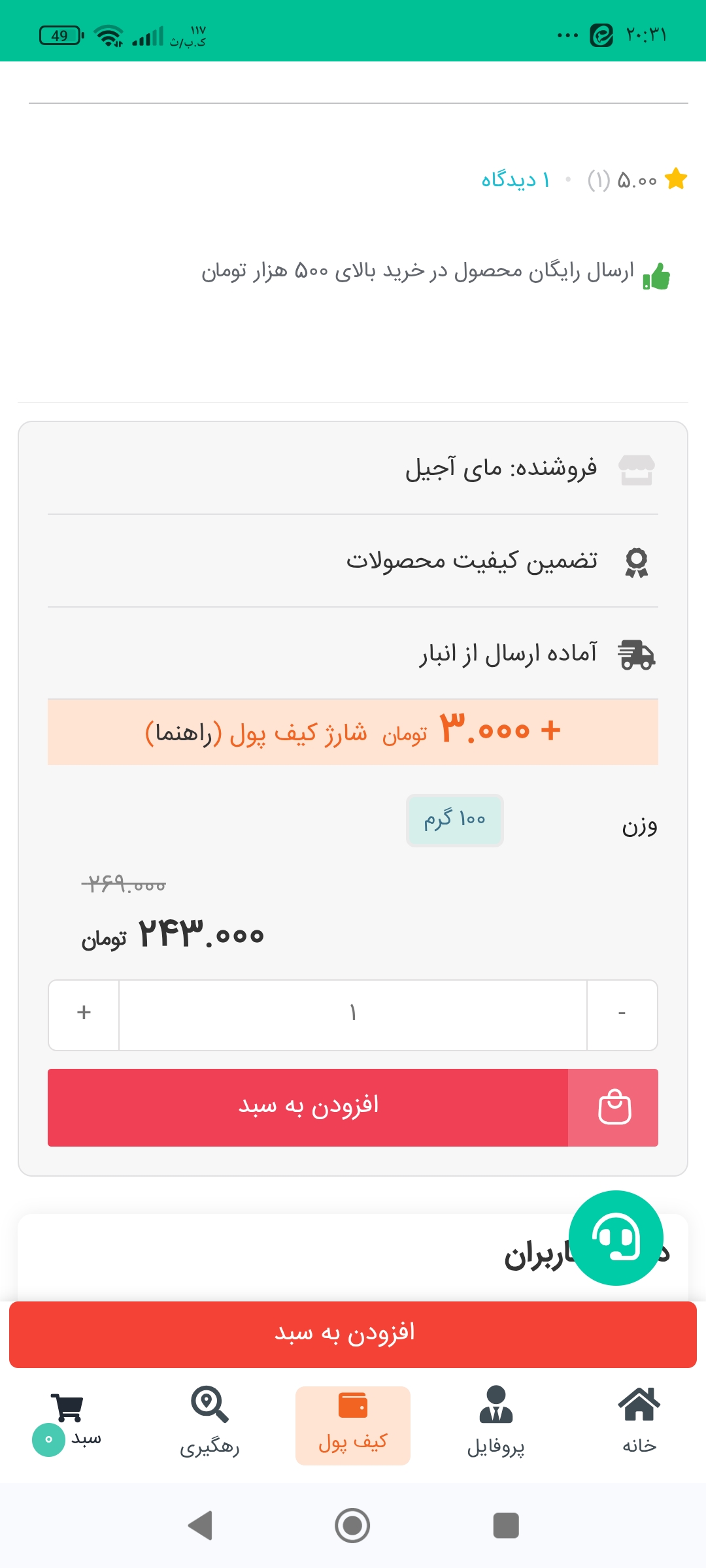Tap the delivery truck icon
This screenshot has height=1568, width=706.
[637, 655]
